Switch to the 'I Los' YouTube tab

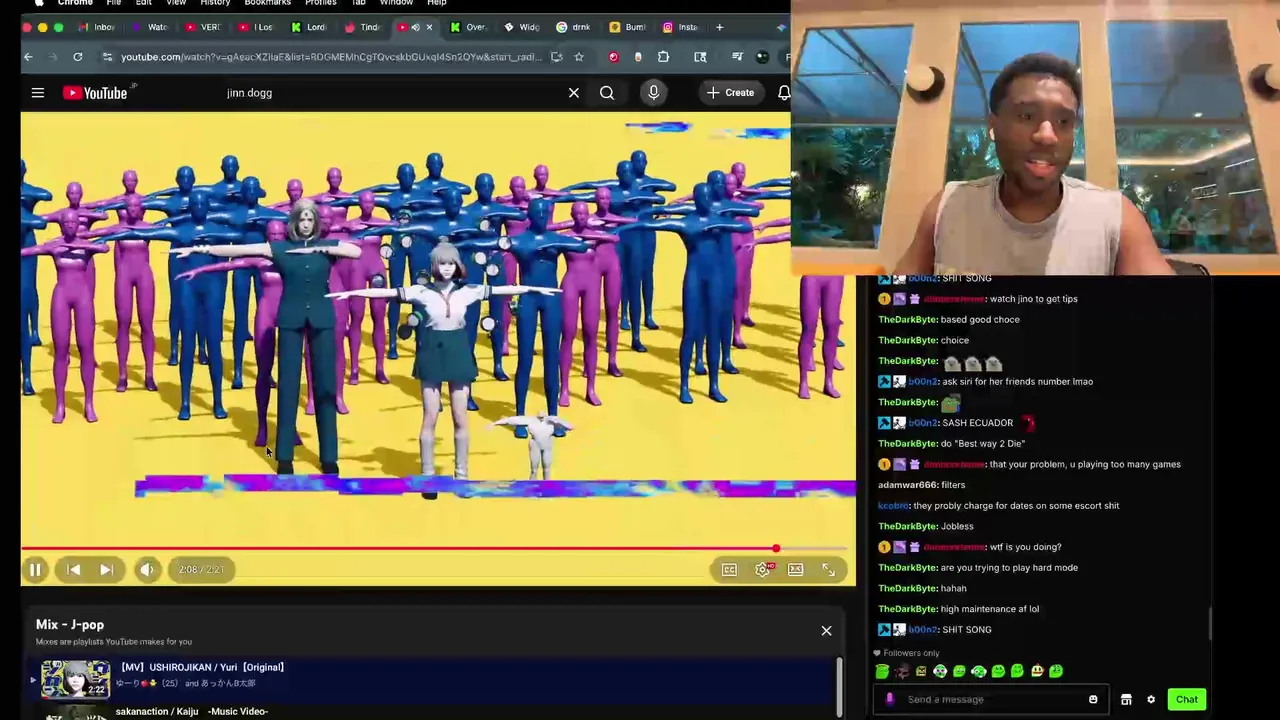tap(255, 27)
